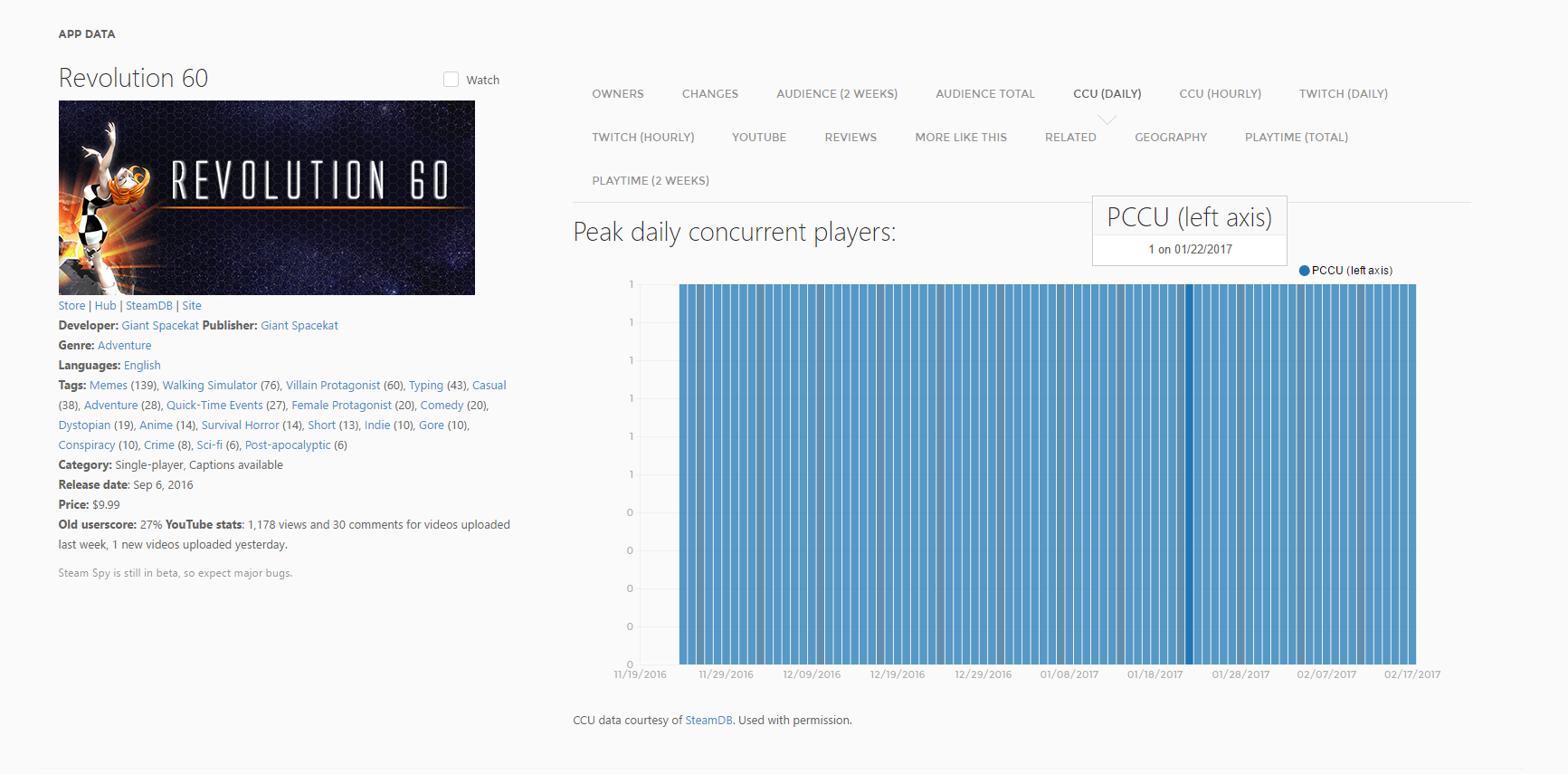
Task: Click the Peak daily concurrent players heading
Action: tap(735, 233)
